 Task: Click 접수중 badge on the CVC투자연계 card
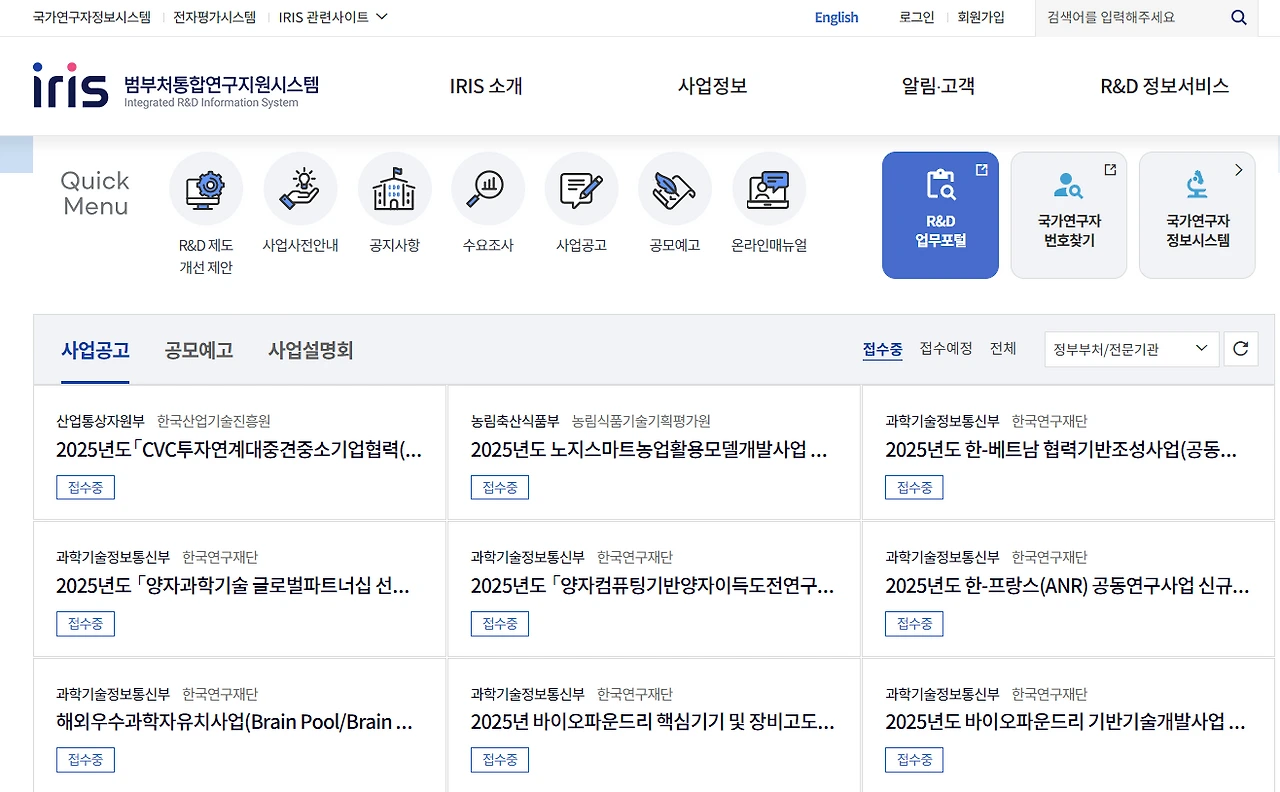coord(85,487)
